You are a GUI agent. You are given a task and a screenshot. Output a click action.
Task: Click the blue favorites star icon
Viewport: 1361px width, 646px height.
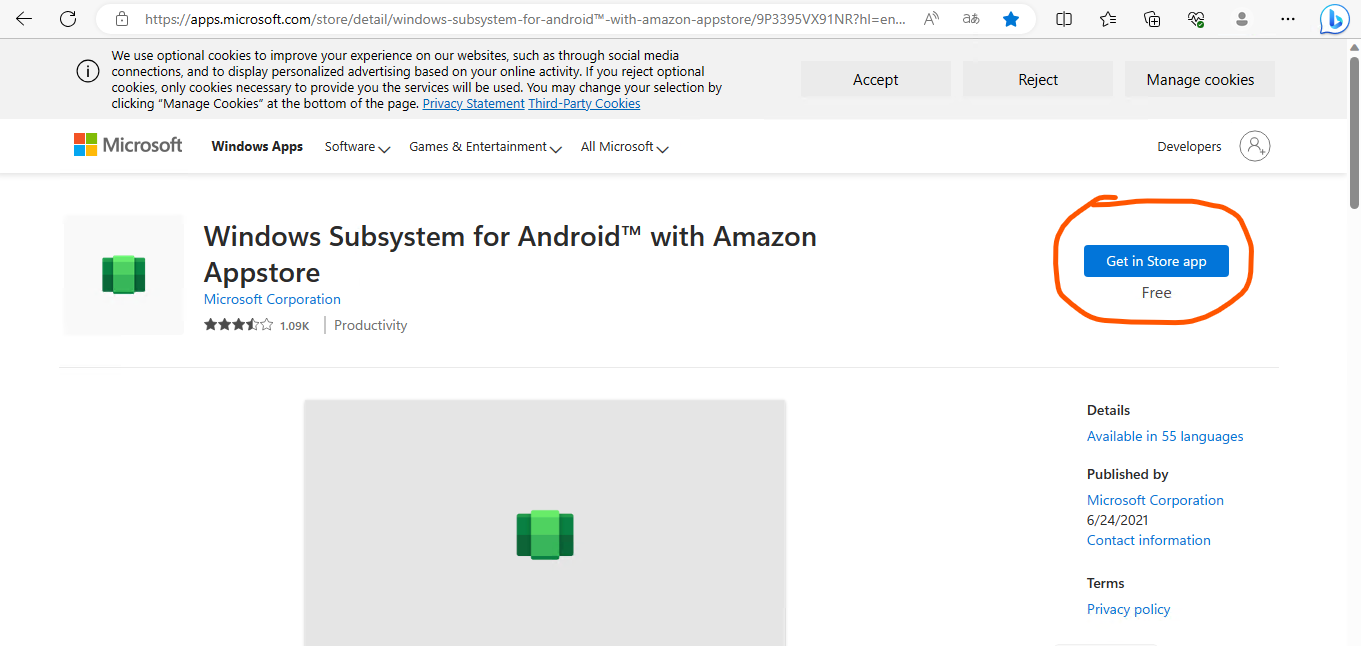(1011, 19)
